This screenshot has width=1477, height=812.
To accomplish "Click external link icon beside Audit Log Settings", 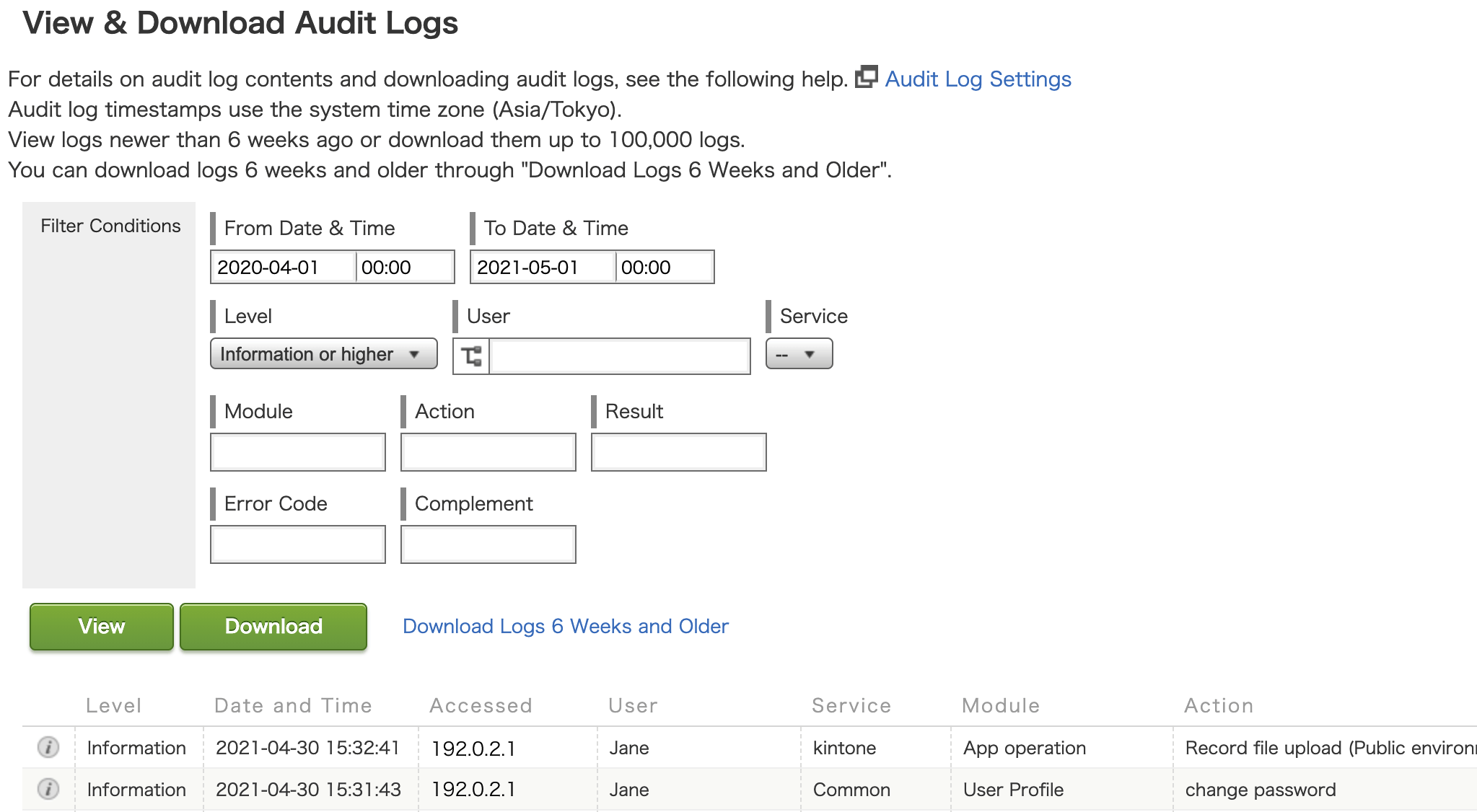I will click(866, 77).
